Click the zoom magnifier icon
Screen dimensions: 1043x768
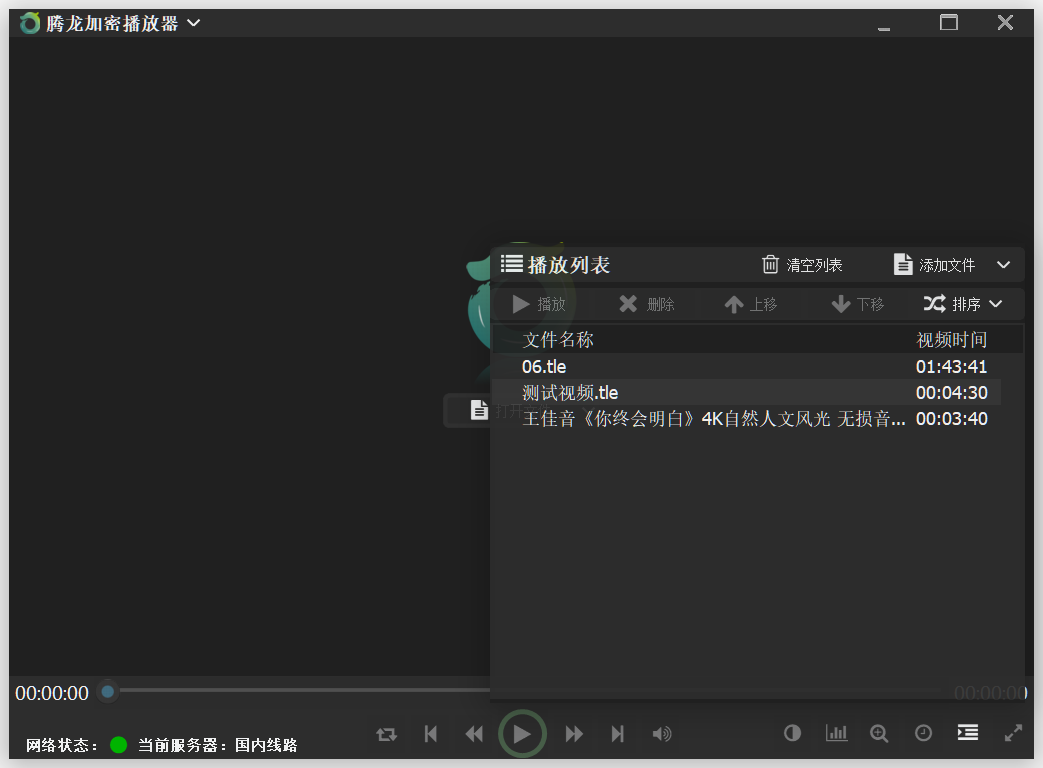coord(879,733)
